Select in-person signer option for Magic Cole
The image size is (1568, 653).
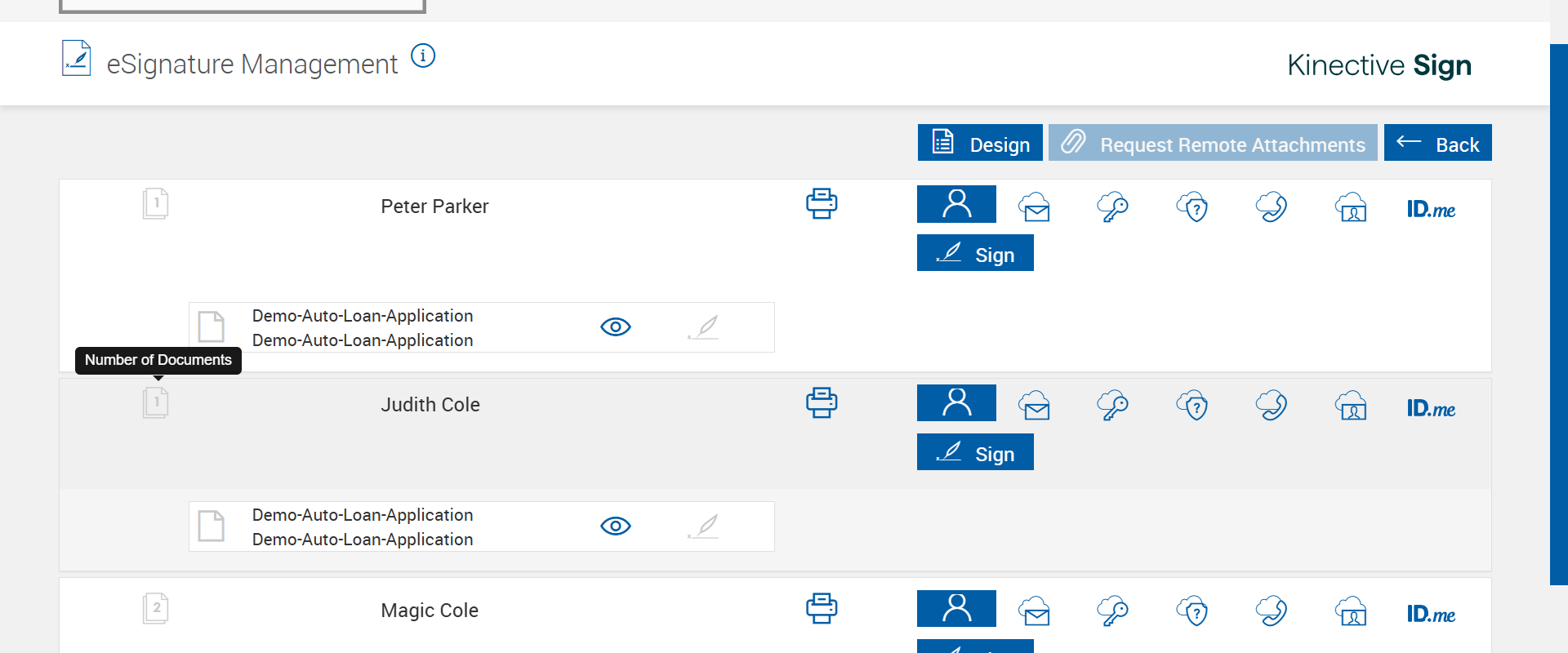click(x=956, y=608)
